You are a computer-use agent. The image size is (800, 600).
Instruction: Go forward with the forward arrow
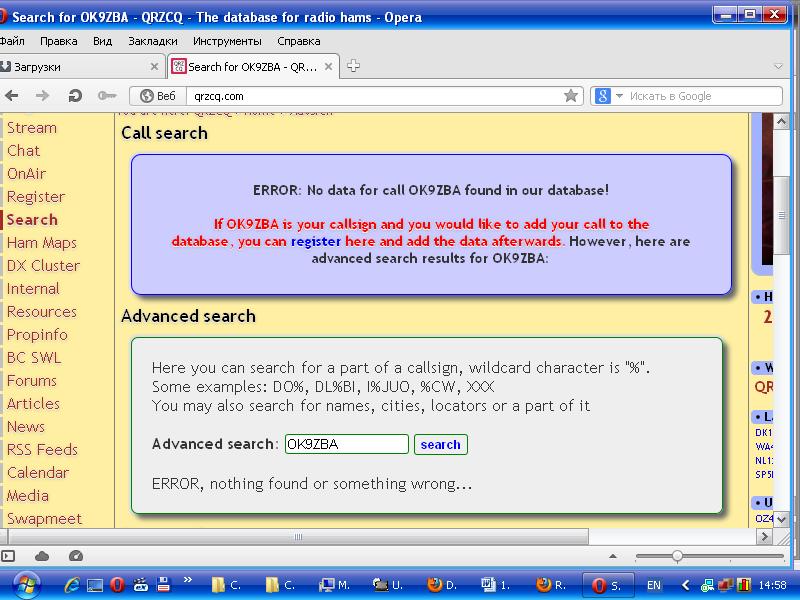(x=42, y=95)
